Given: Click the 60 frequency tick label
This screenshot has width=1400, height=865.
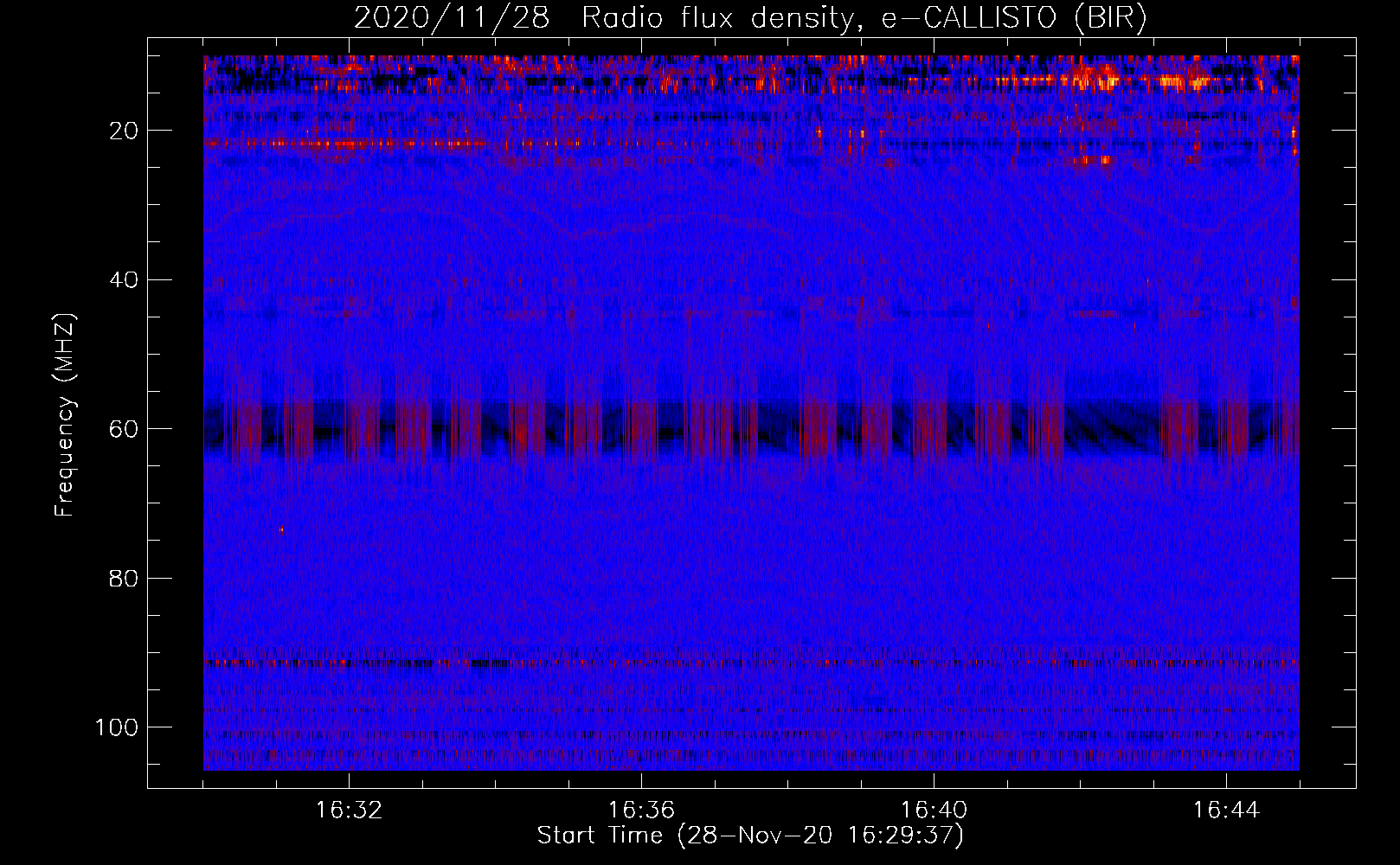Looking at the screenshot, I should [124, 429].
